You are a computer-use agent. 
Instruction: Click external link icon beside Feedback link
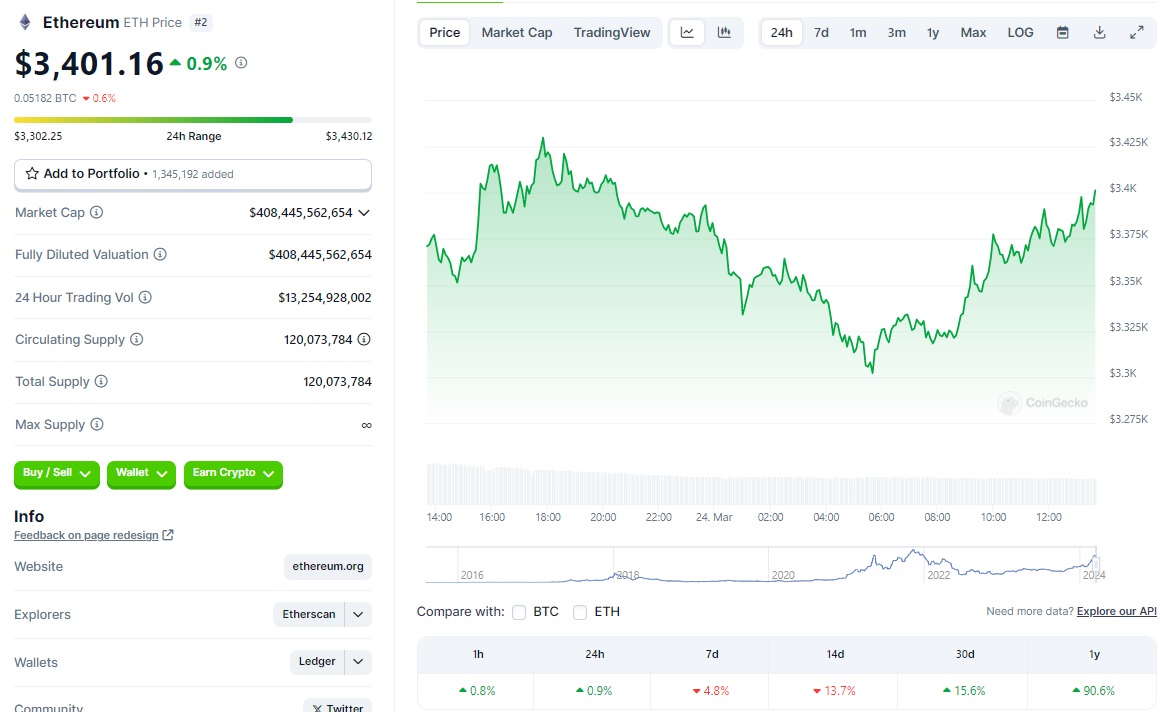click(168, 535)
